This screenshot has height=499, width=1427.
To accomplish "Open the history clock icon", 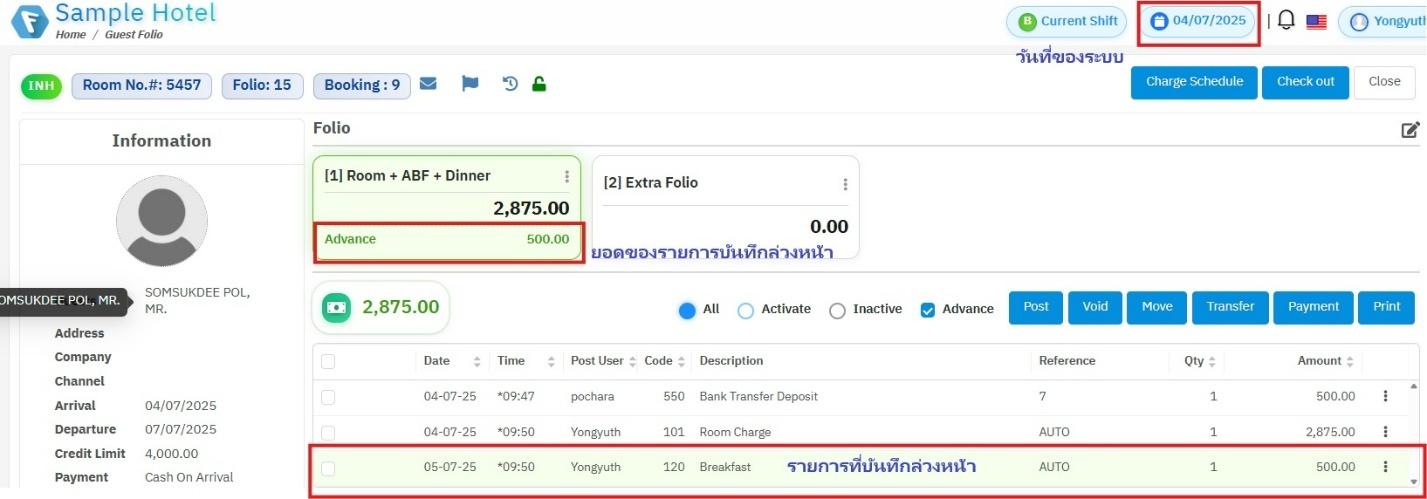I will [x=510, y=85].
